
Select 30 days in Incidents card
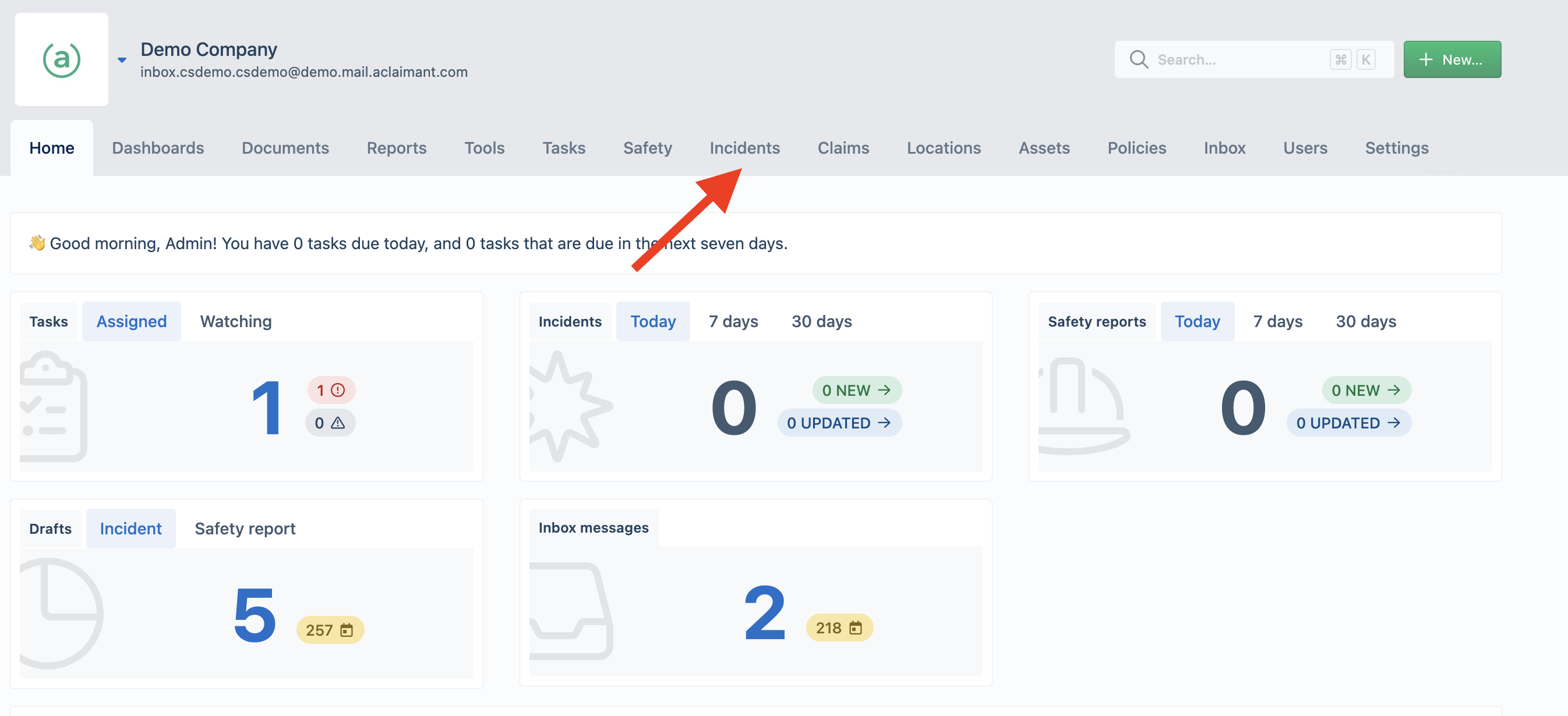821,321
